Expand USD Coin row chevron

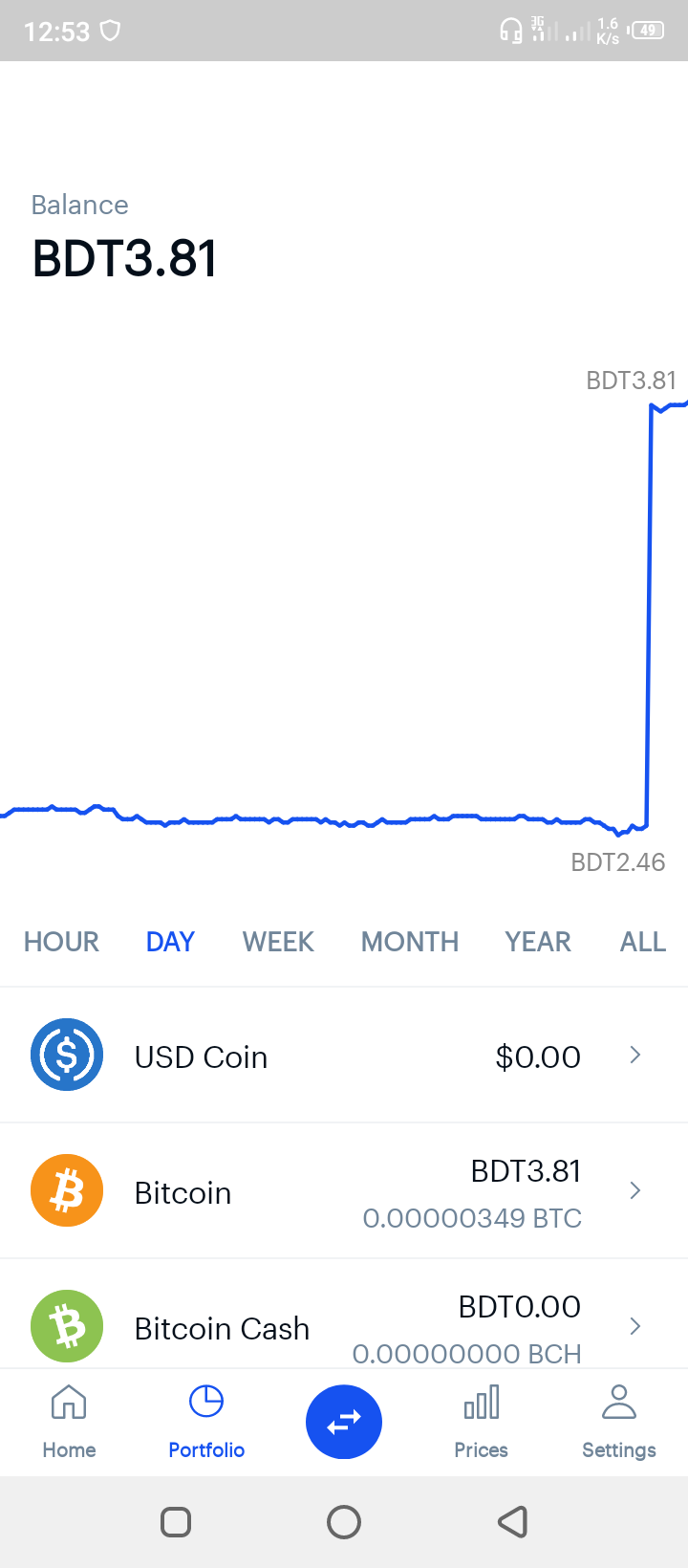click(x=635, y=1055)
